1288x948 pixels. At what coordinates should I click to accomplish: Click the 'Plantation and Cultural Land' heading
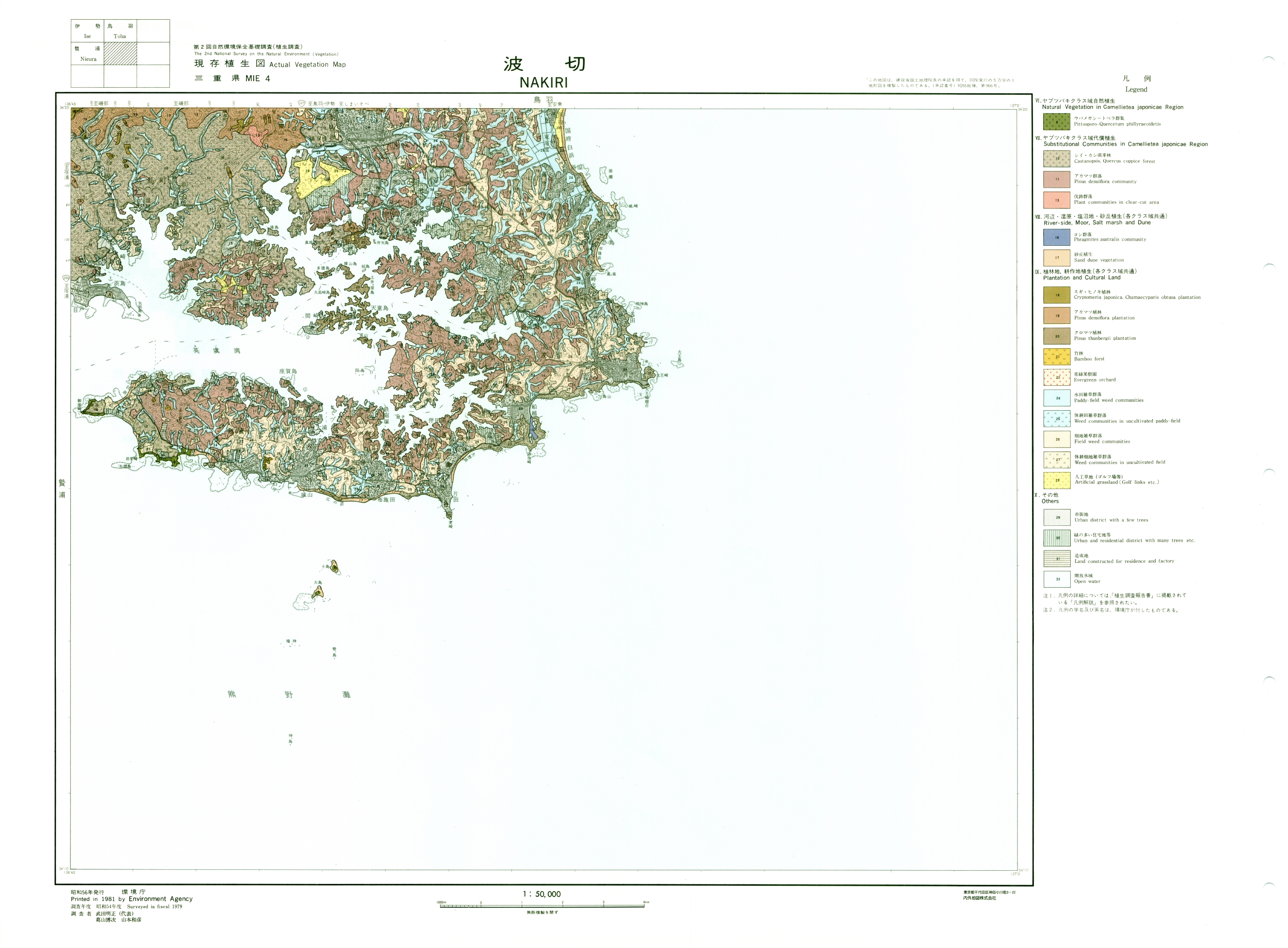pos(1081,278)
